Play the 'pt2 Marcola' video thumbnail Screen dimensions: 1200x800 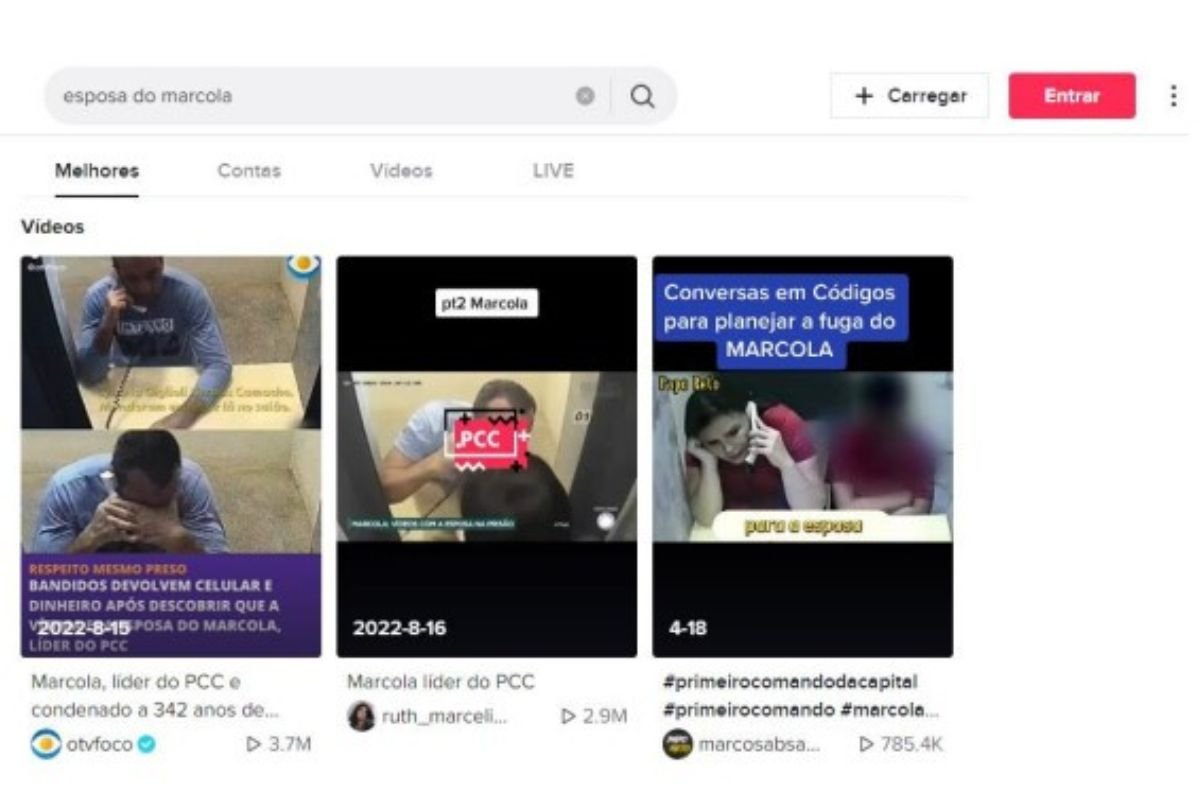[x=486, y=456]
